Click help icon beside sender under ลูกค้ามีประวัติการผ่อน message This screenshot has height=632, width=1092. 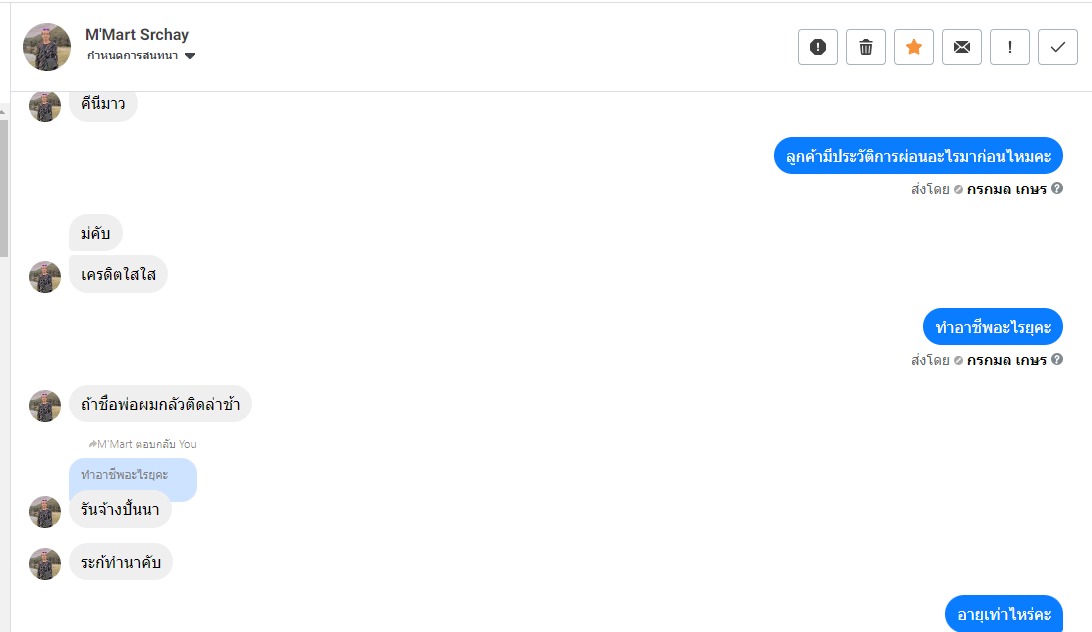[x=1057, y=189]
